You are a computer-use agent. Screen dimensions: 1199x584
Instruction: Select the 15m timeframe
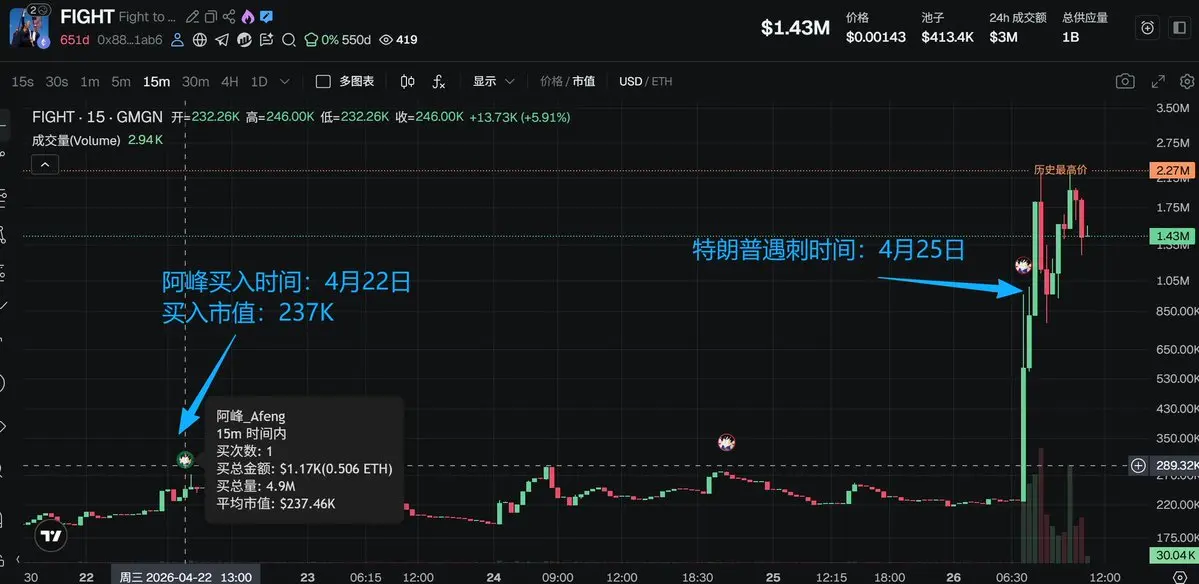(x=157, y=81)
